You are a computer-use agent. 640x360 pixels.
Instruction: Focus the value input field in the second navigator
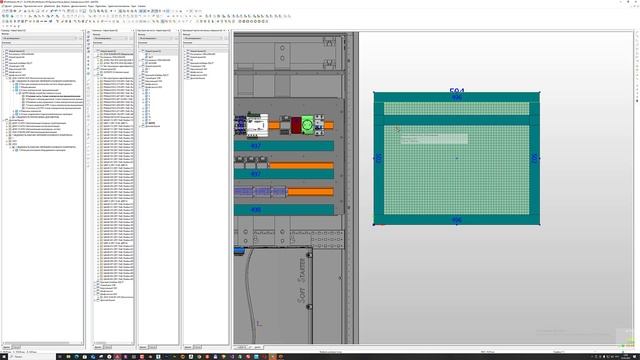point(113,46)
